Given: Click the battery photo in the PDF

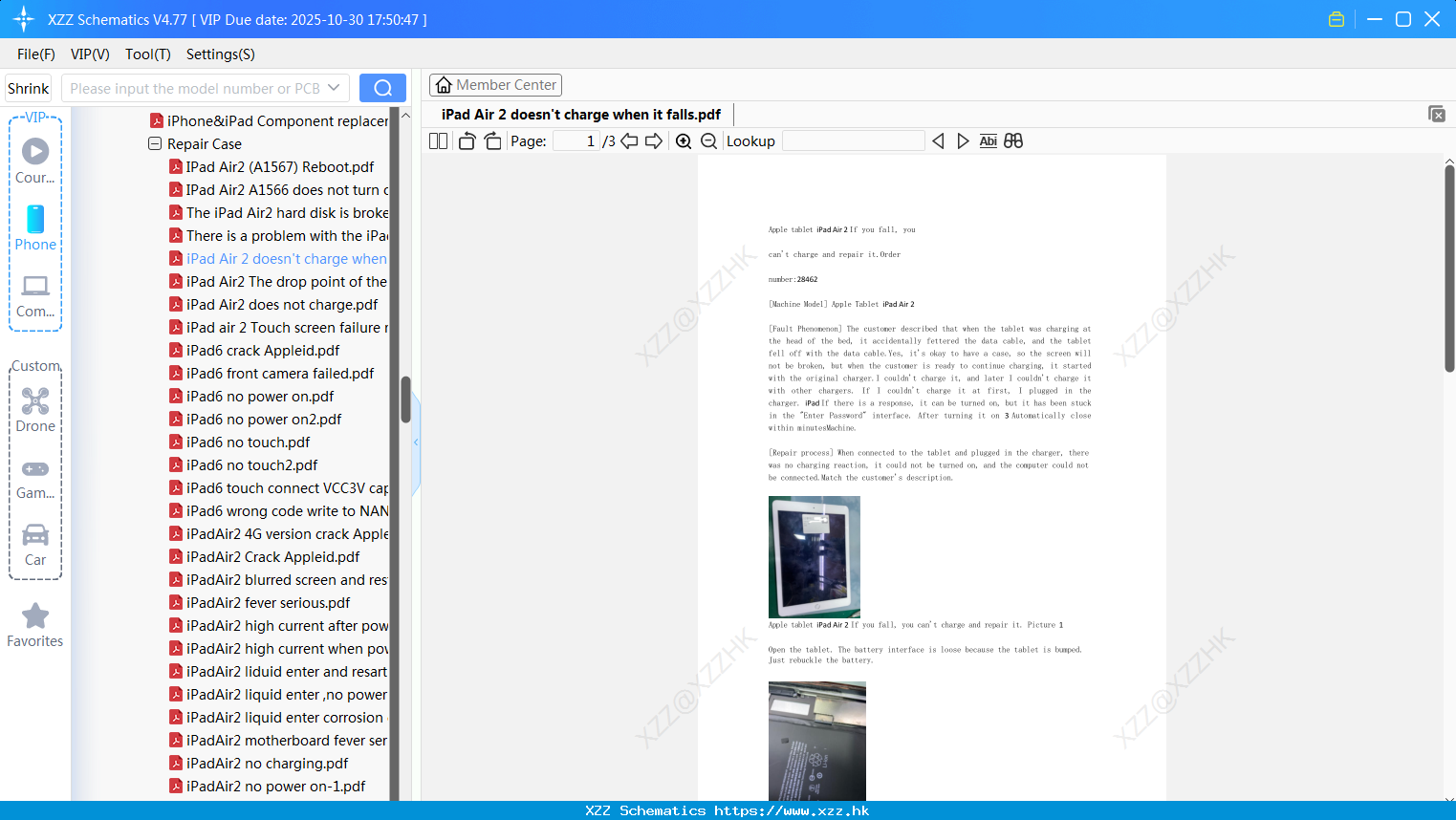Looking at the screenshot, I should click(817, 741).
